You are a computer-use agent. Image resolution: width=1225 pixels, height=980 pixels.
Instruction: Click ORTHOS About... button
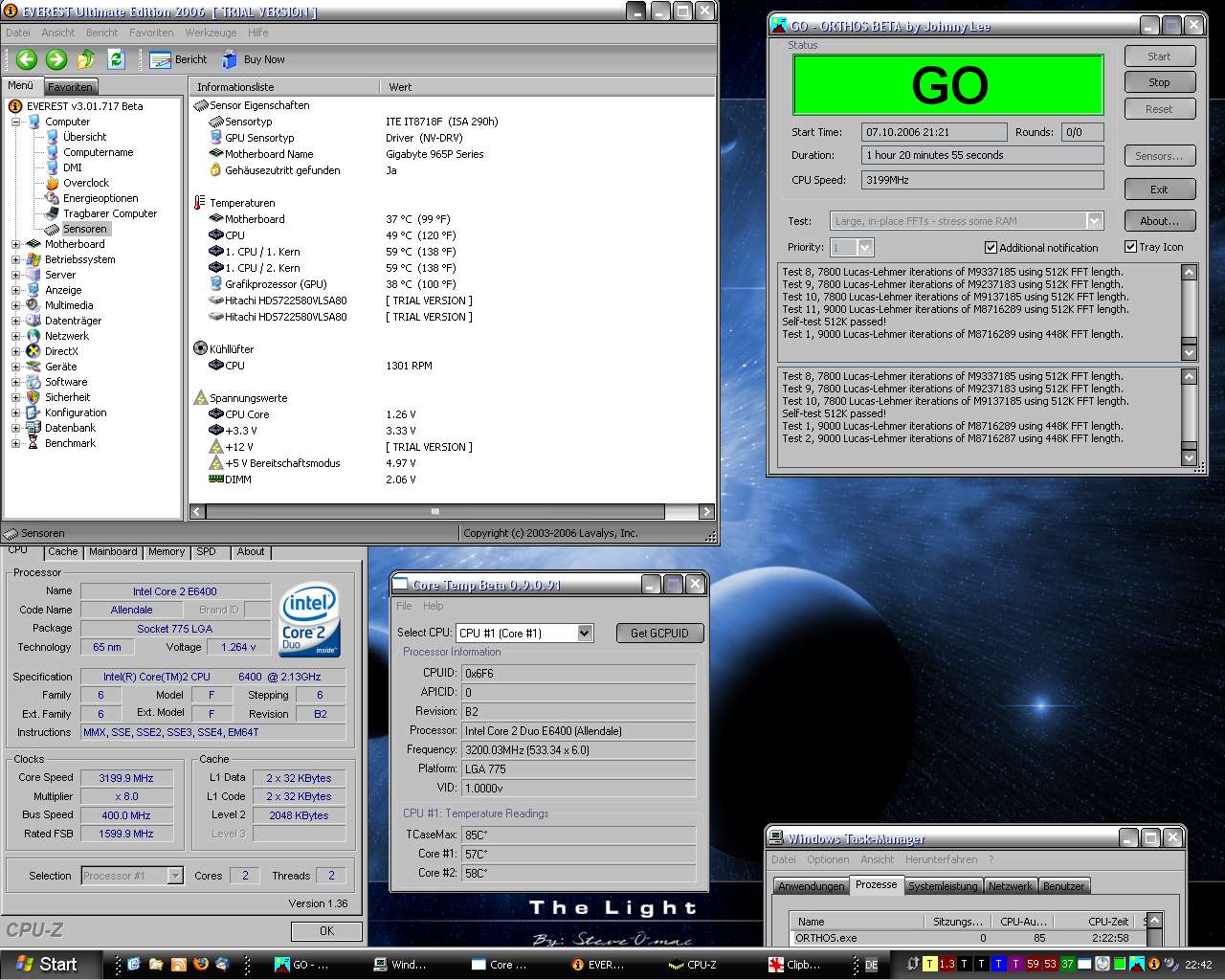1159,221
